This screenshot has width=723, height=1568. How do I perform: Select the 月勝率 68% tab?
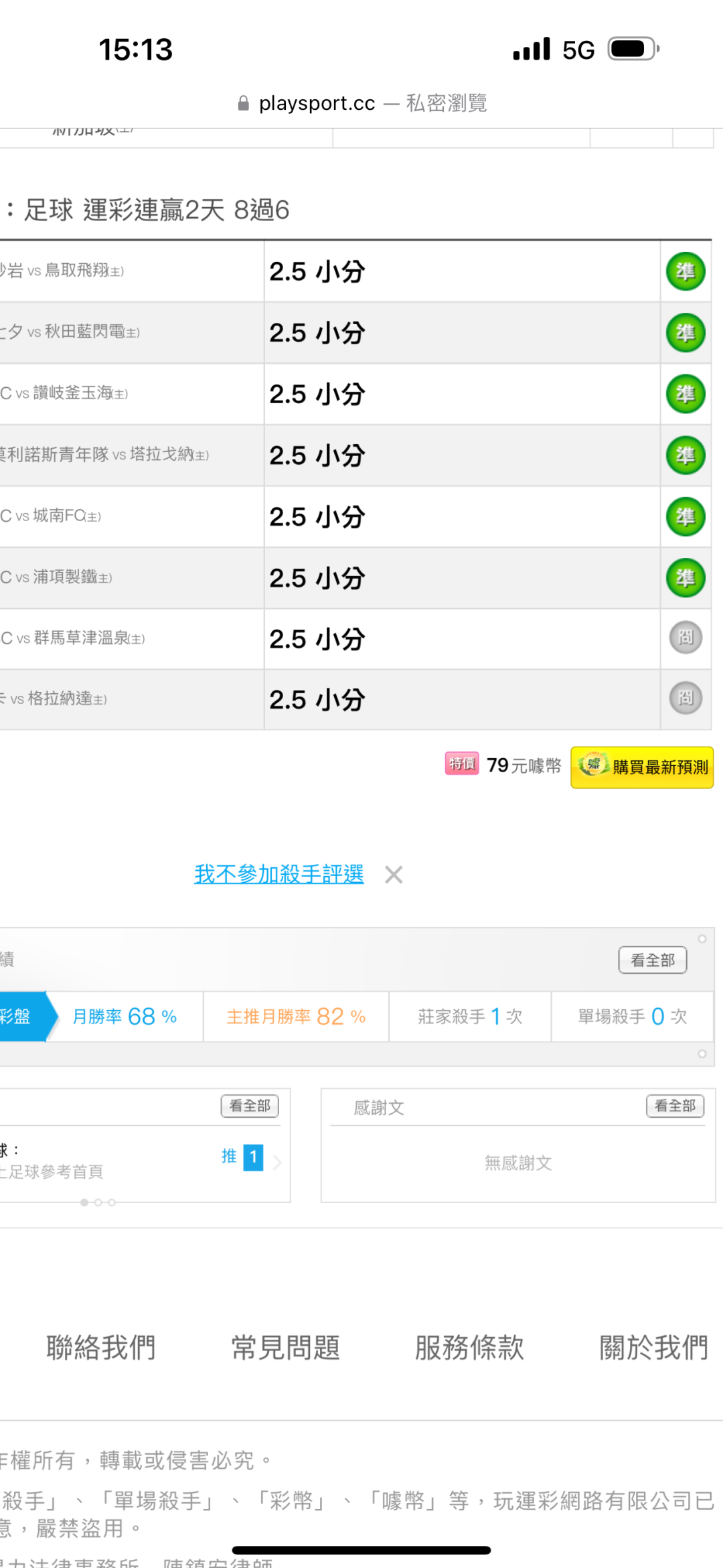125,1017
